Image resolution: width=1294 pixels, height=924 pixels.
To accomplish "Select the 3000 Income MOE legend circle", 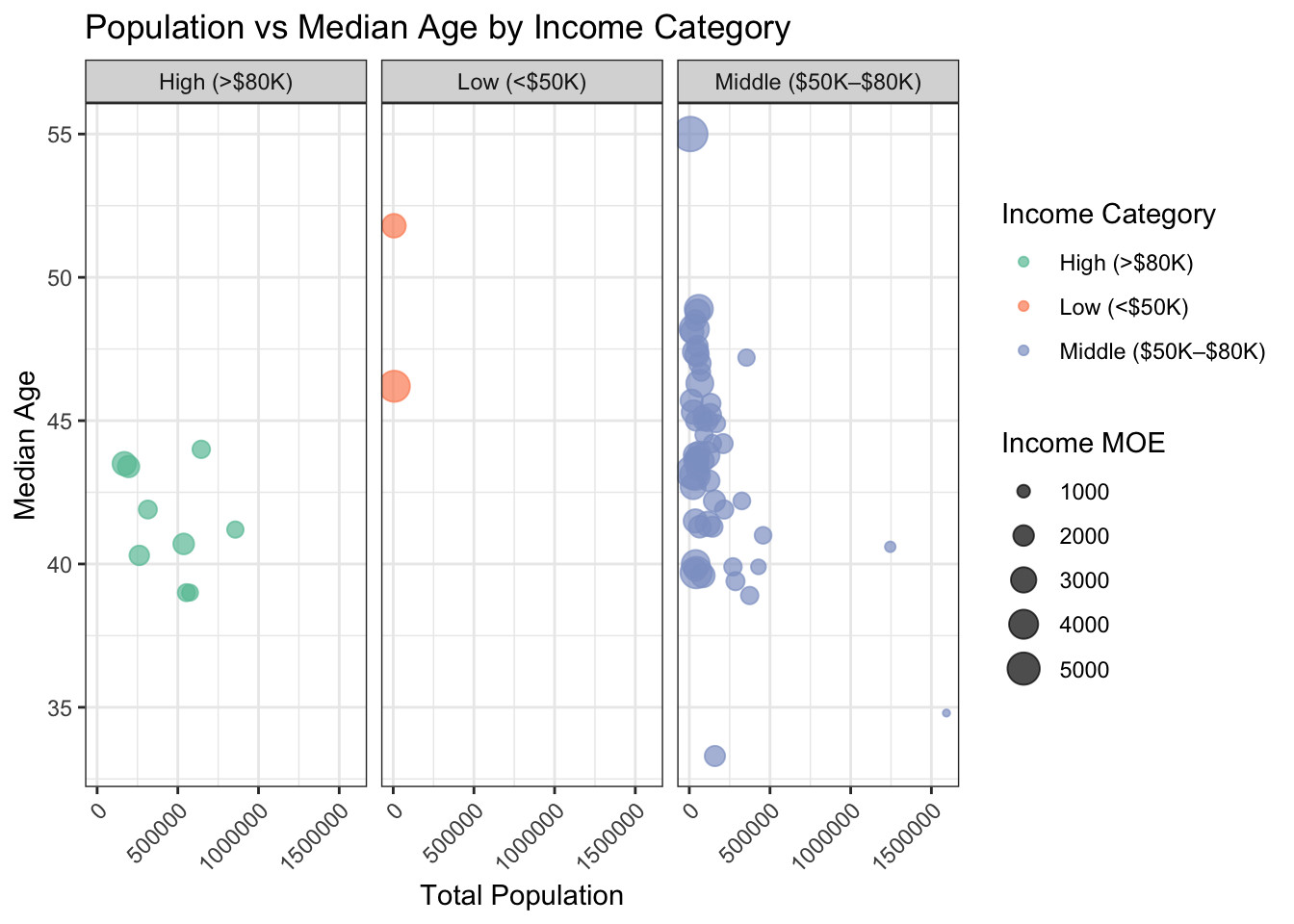I will [x=1023, y=580].
